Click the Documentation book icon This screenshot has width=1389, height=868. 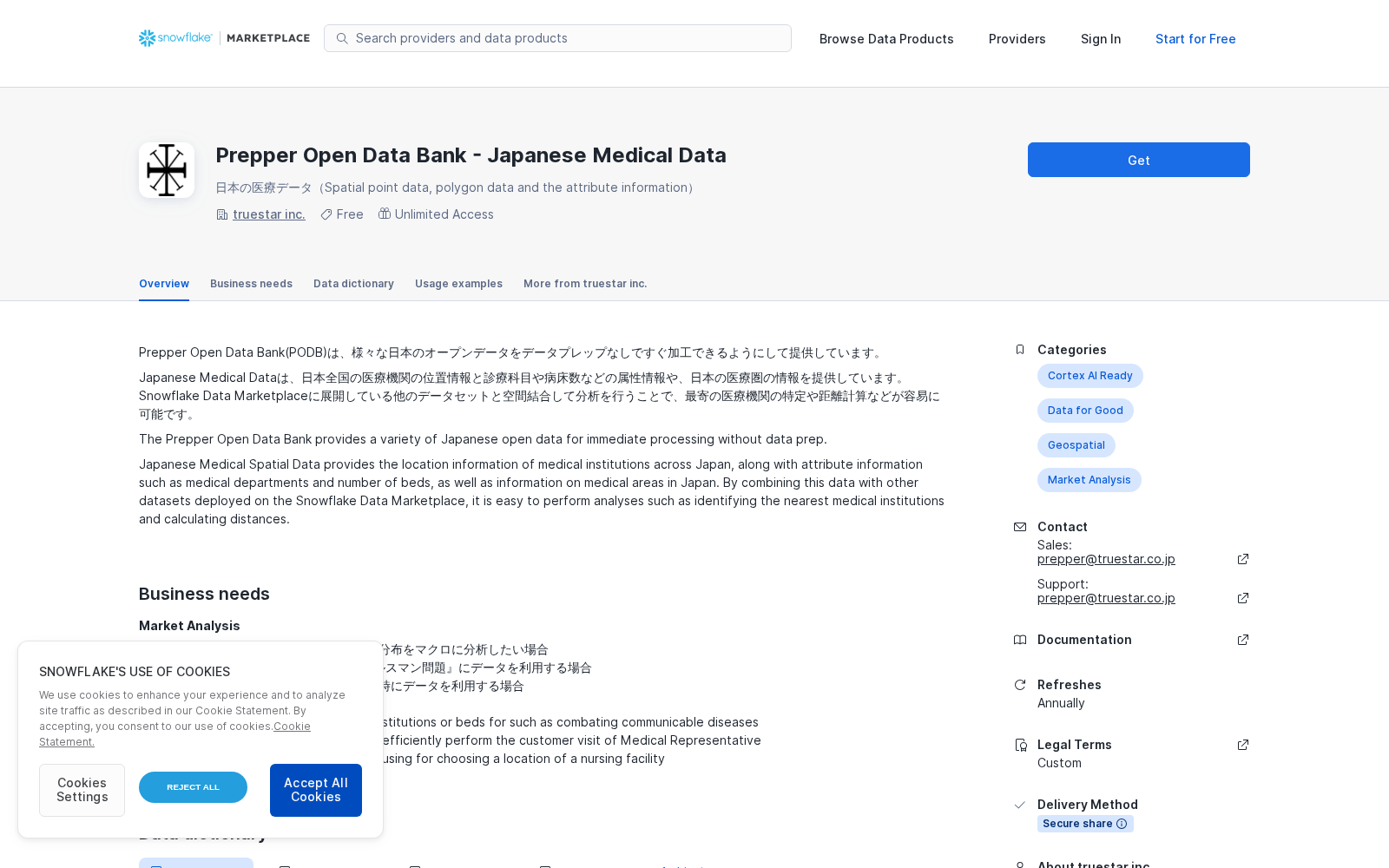tap(1020, 640)
